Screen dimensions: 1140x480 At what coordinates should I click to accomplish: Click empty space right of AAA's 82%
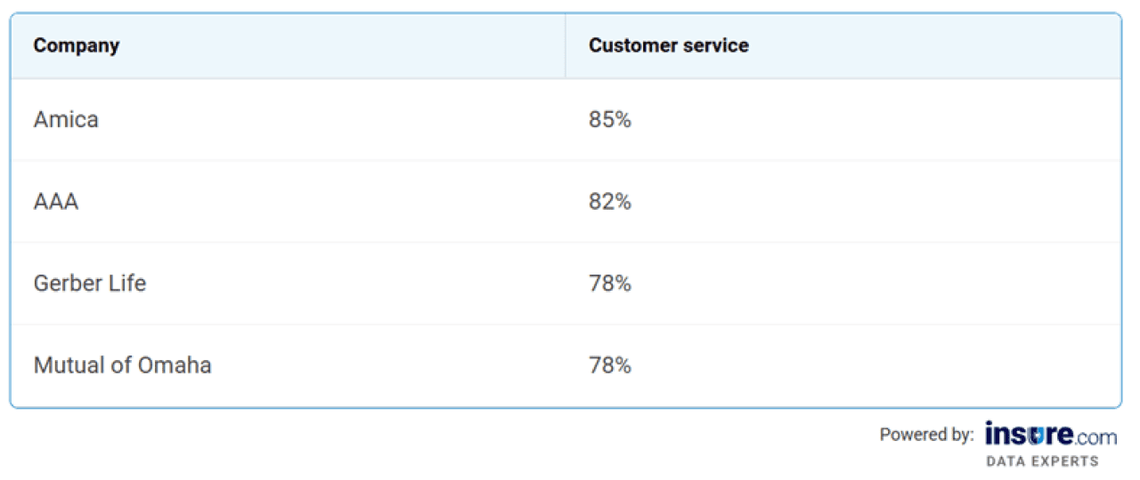pos(870,202)
